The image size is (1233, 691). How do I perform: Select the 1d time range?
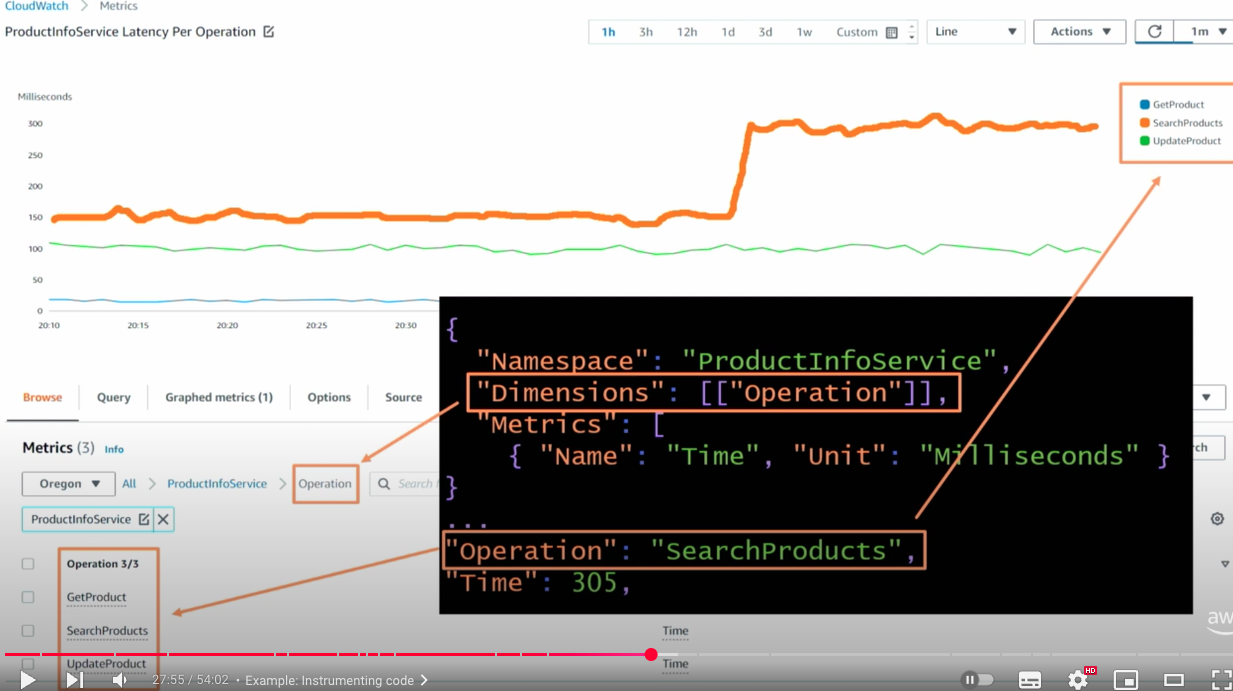point(728,32)
